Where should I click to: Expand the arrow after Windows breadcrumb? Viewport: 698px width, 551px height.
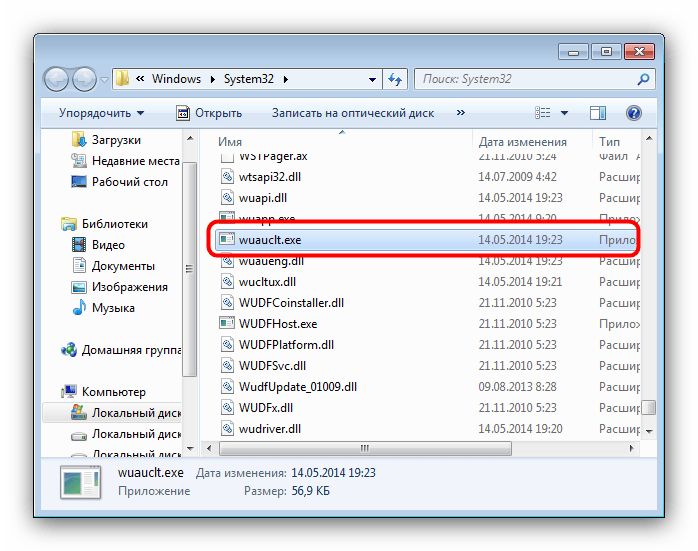pyautogui.click(x=213, y=79)
